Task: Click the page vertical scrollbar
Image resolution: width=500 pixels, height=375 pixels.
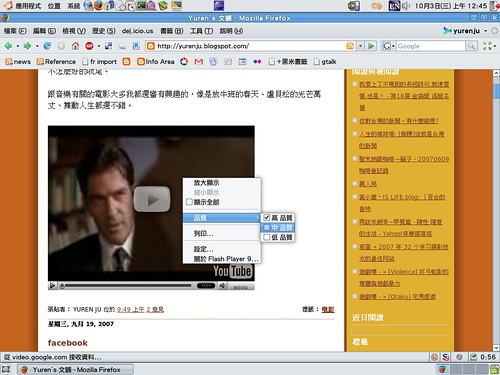Action: coord(496,211)
